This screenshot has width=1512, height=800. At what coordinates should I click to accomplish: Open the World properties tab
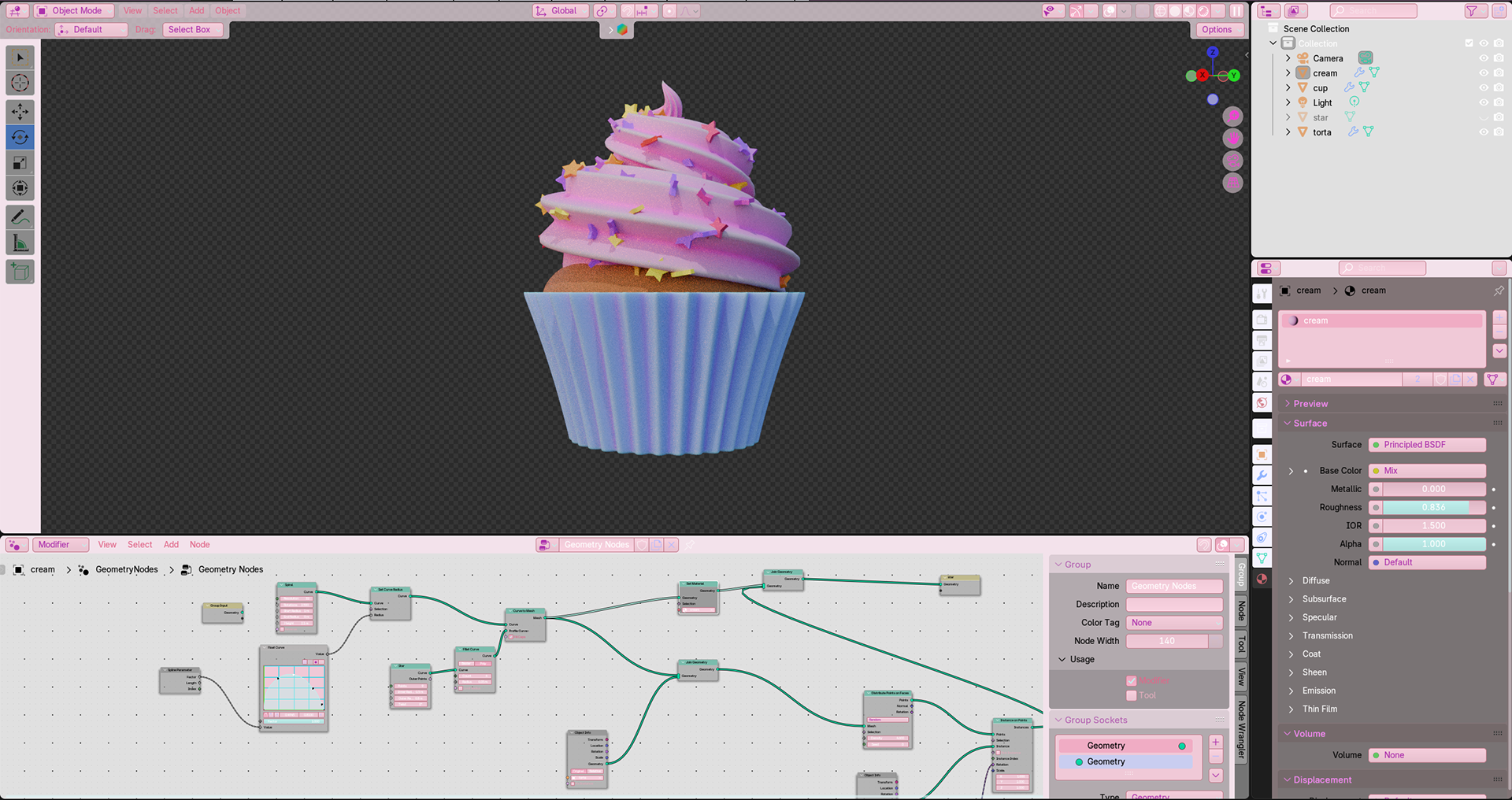point(1262,402)
